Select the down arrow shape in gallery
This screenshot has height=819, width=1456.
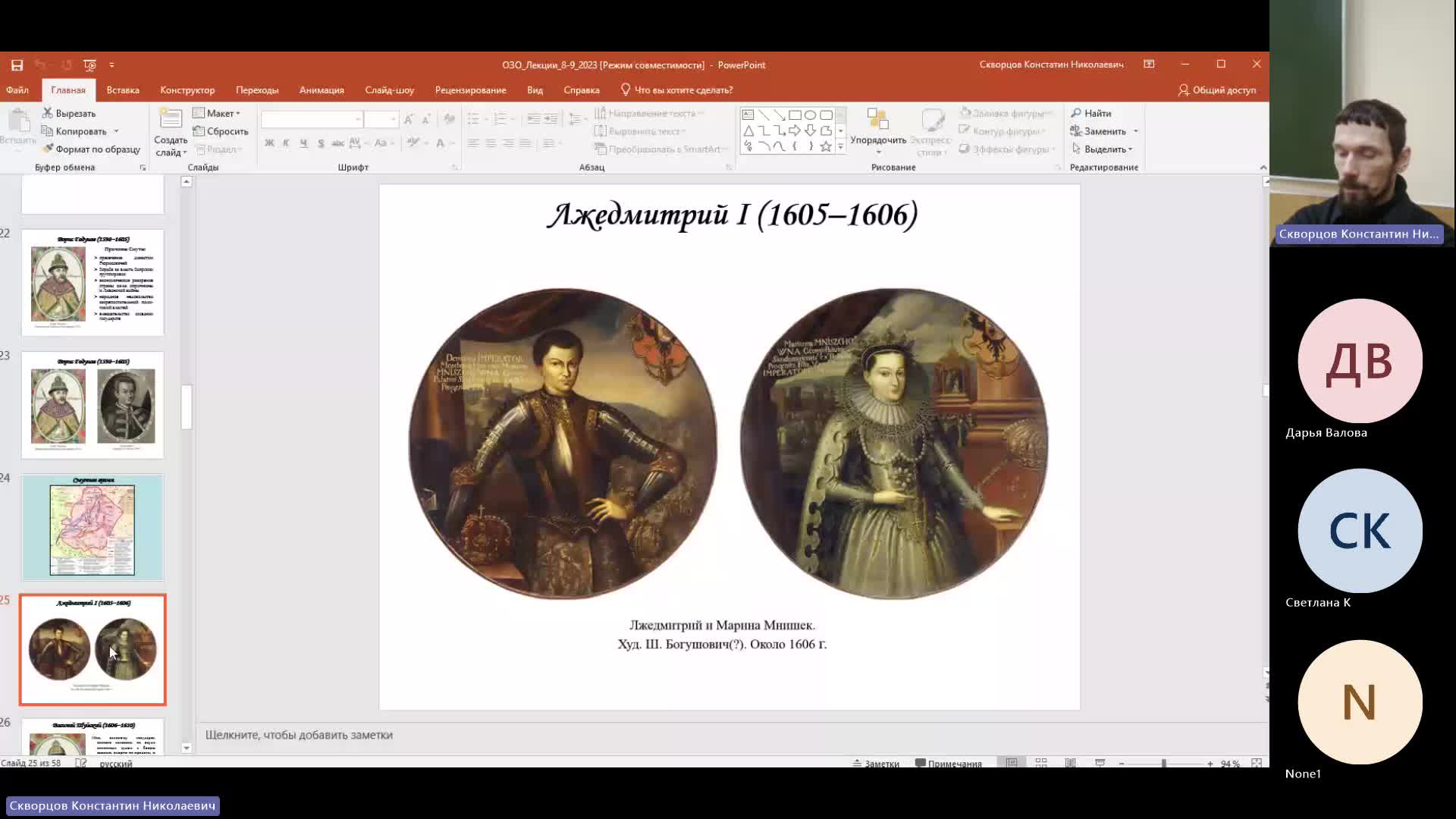coord(811,130)
